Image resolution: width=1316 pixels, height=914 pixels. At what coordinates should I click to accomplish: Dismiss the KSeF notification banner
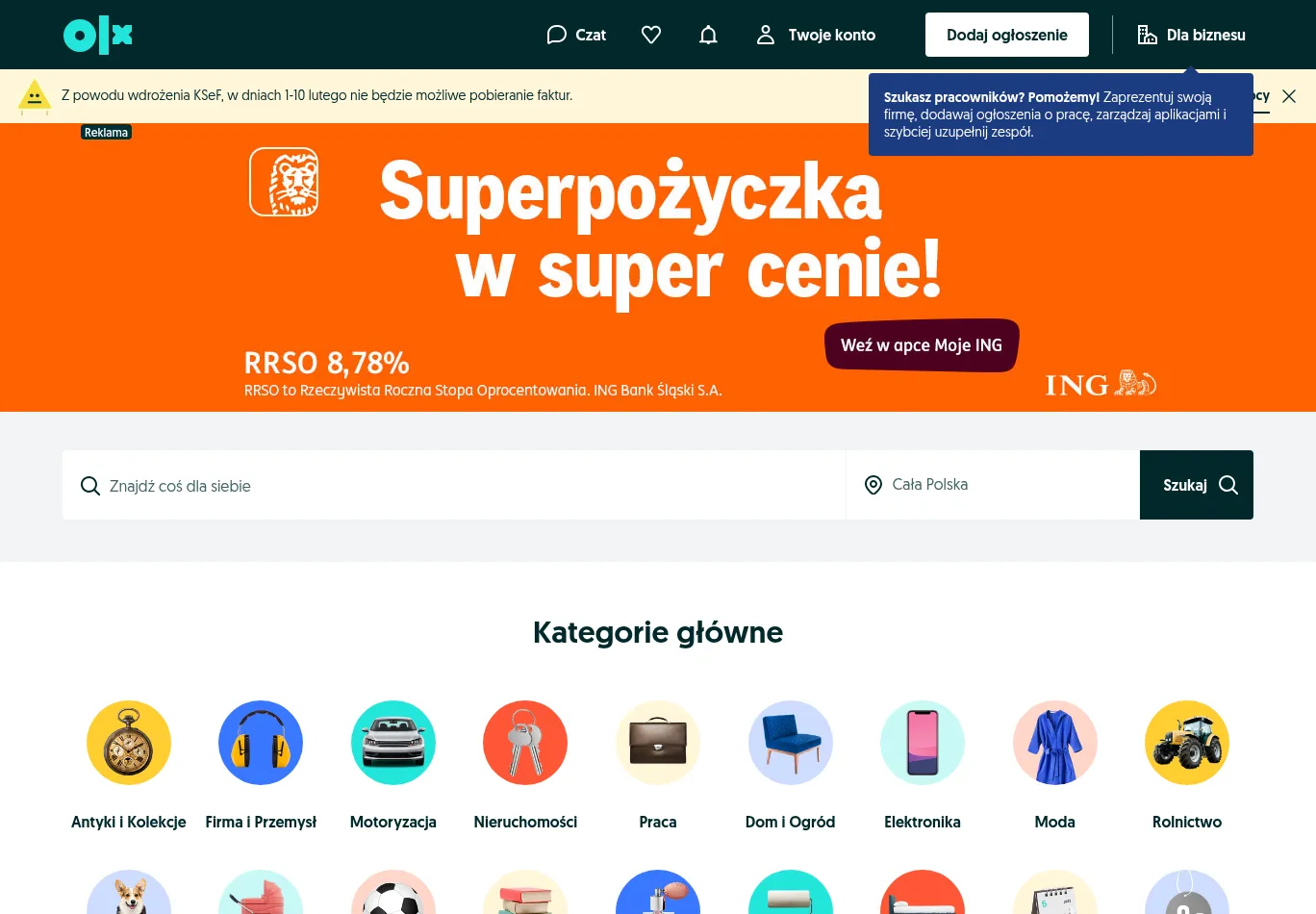coord(1289,96)
